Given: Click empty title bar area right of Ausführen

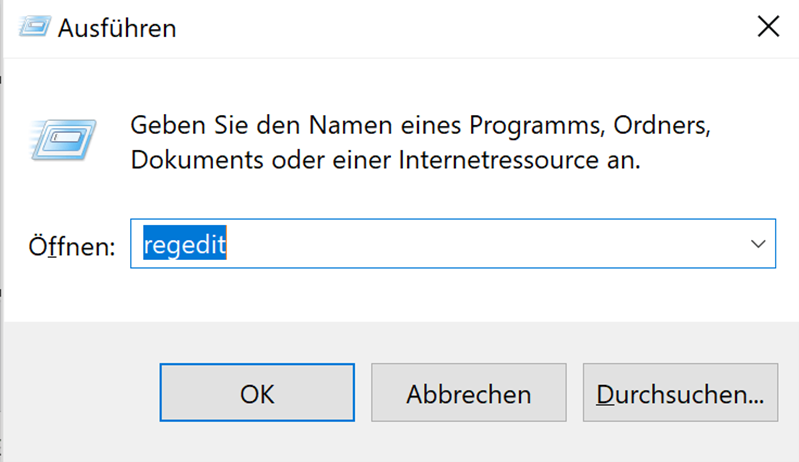Looking at the screenshot, I should [450, 28].
